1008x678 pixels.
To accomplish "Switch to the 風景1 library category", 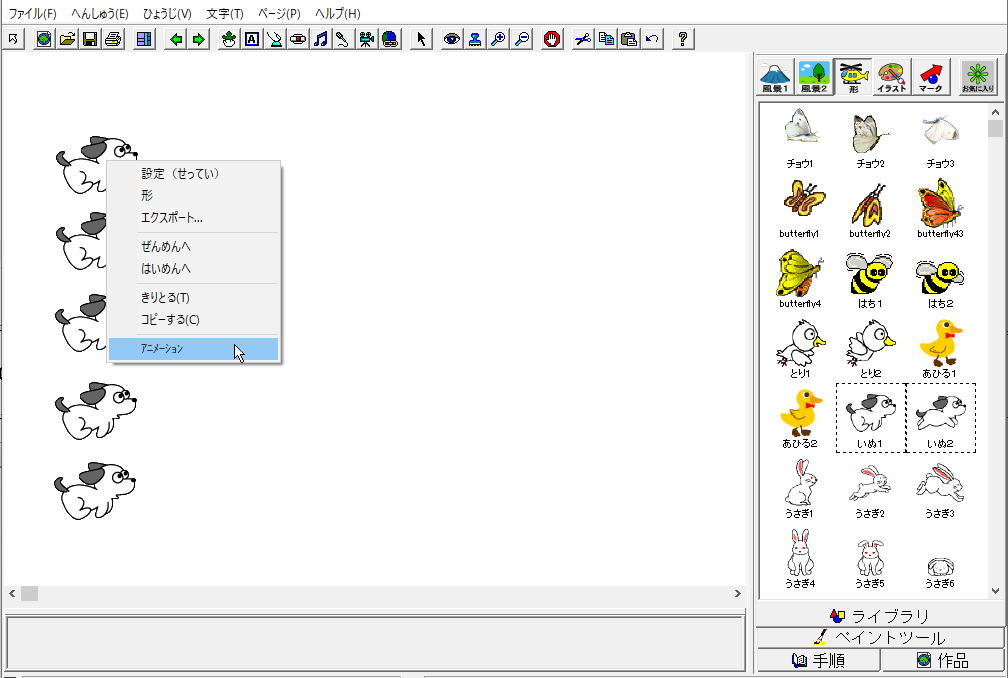I will pos(775,76).
